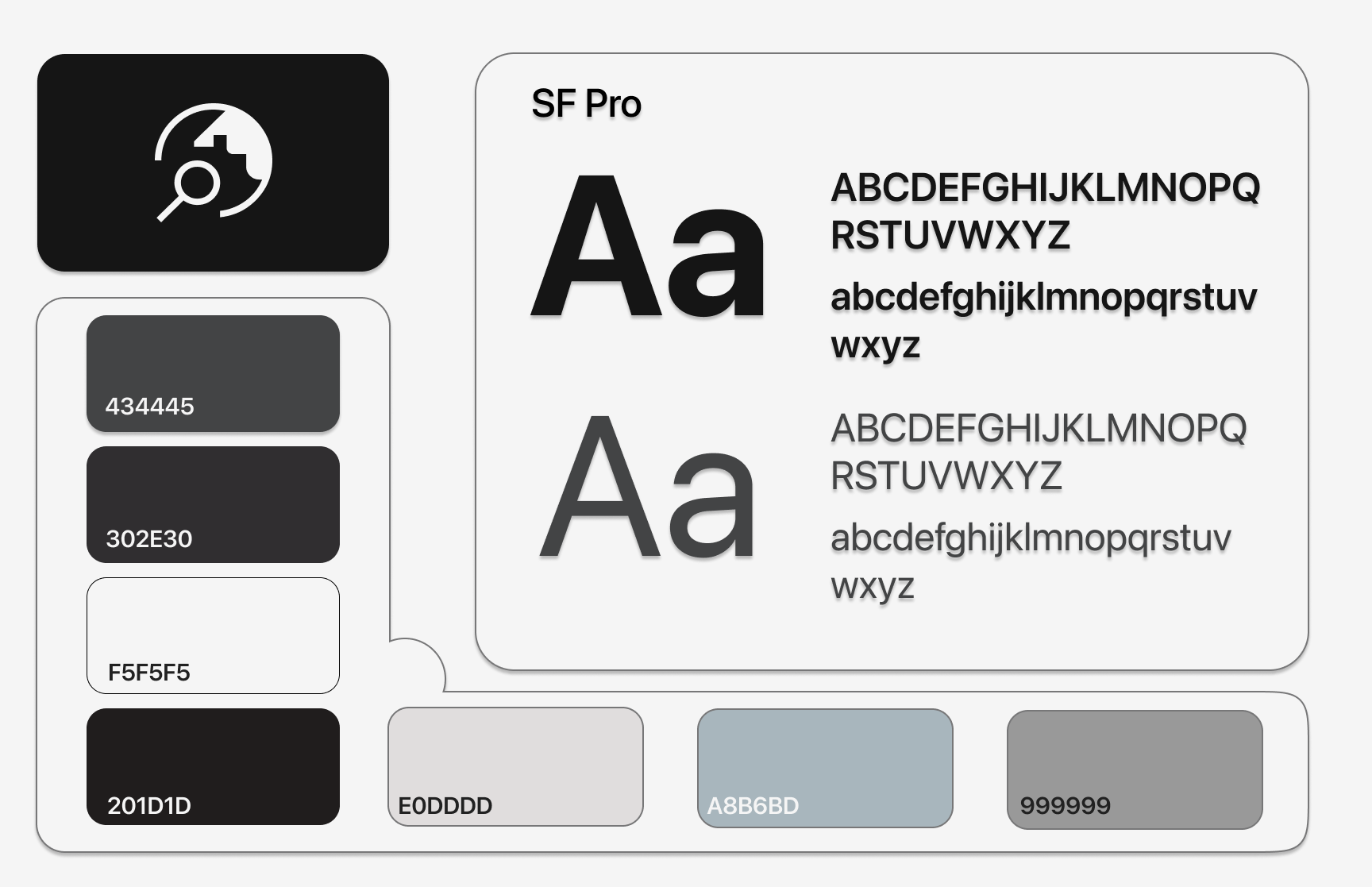Viewport: 1372px width, 887px height.
Task: Click the bold uppercase RSTUVWXYZ line
Action: [x=950, y=236]
